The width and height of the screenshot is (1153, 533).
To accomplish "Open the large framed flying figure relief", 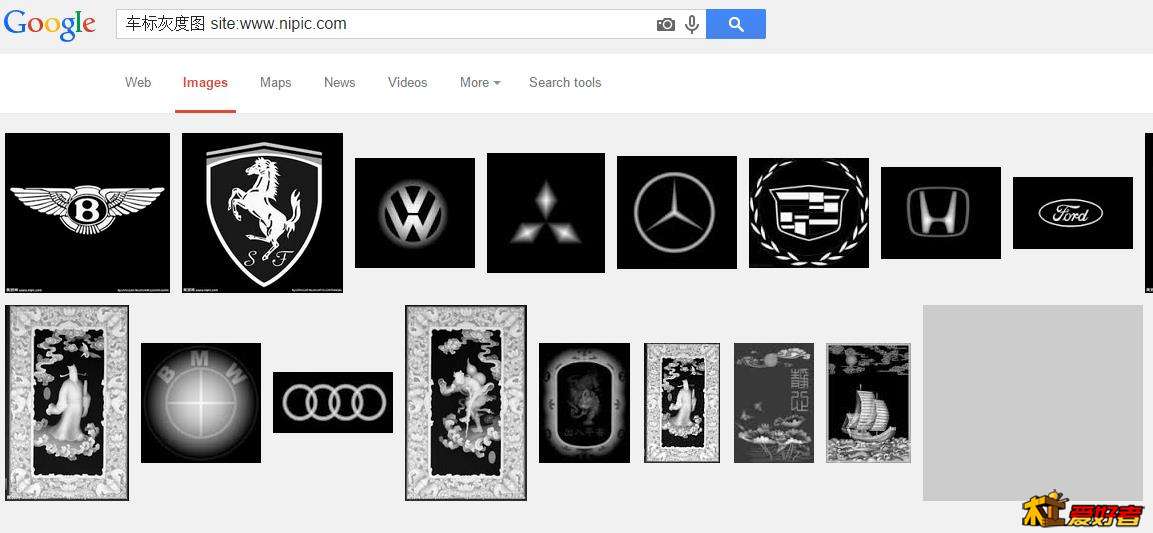I will click(466, 403).
